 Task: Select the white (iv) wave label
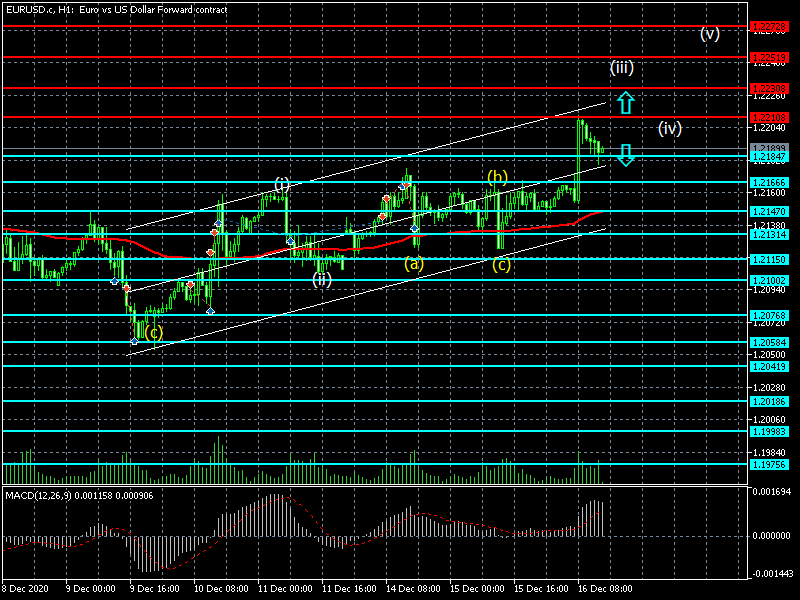669,127
